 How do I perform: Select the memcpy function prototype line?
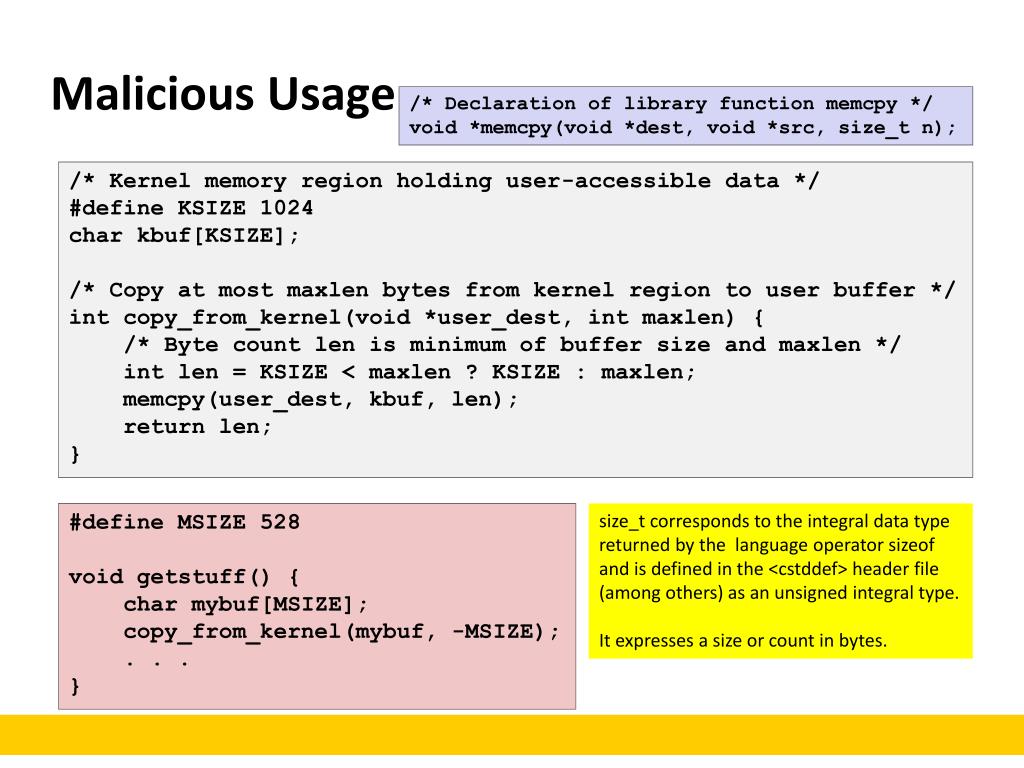tap(682, 127)
